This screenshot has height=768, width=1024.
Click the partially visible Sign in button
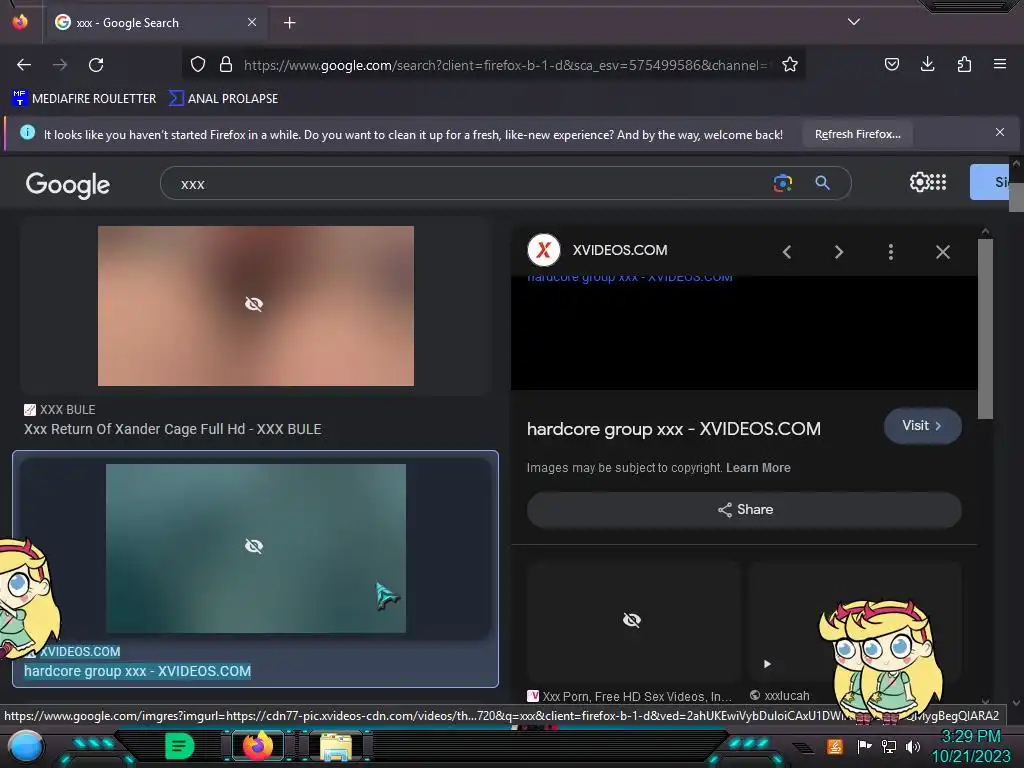coord(990,182)
